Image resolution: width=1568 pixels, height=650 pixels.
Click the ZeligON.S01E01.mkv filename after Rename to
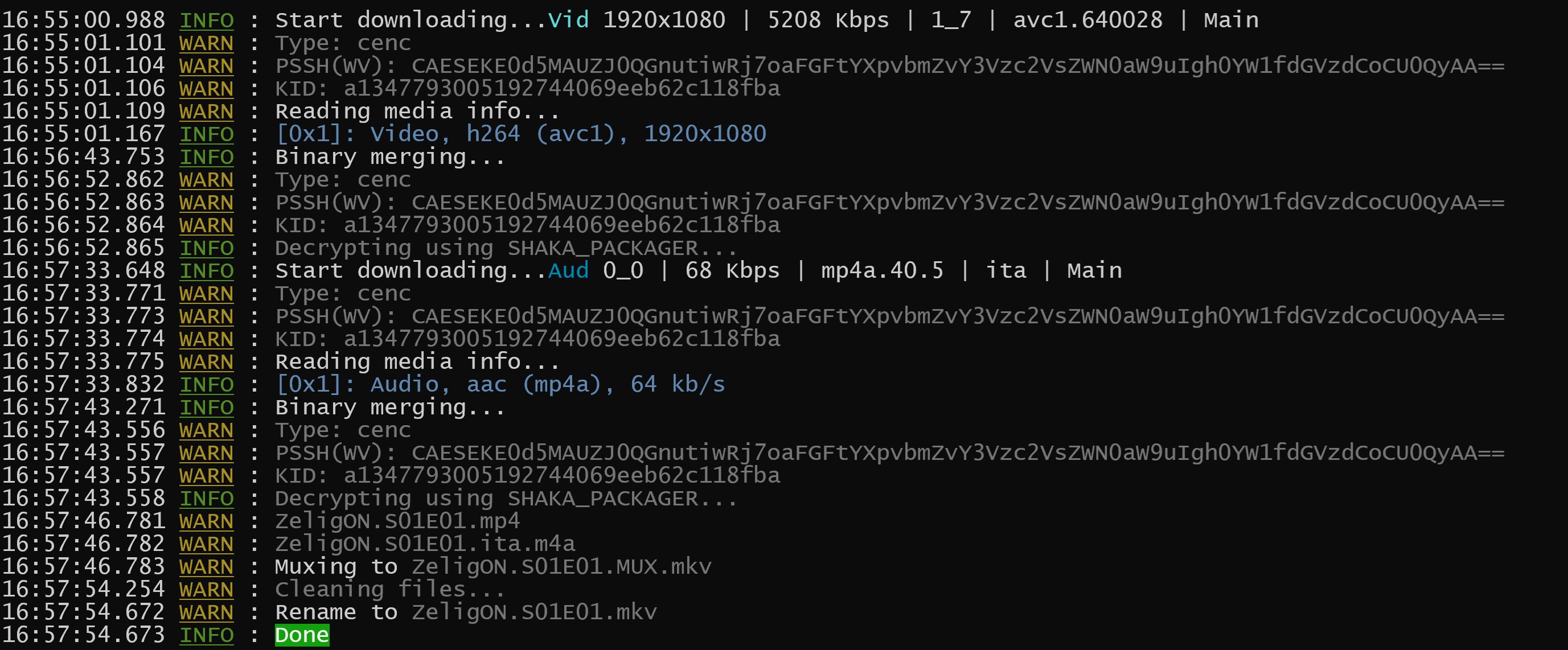click(534, 612)
